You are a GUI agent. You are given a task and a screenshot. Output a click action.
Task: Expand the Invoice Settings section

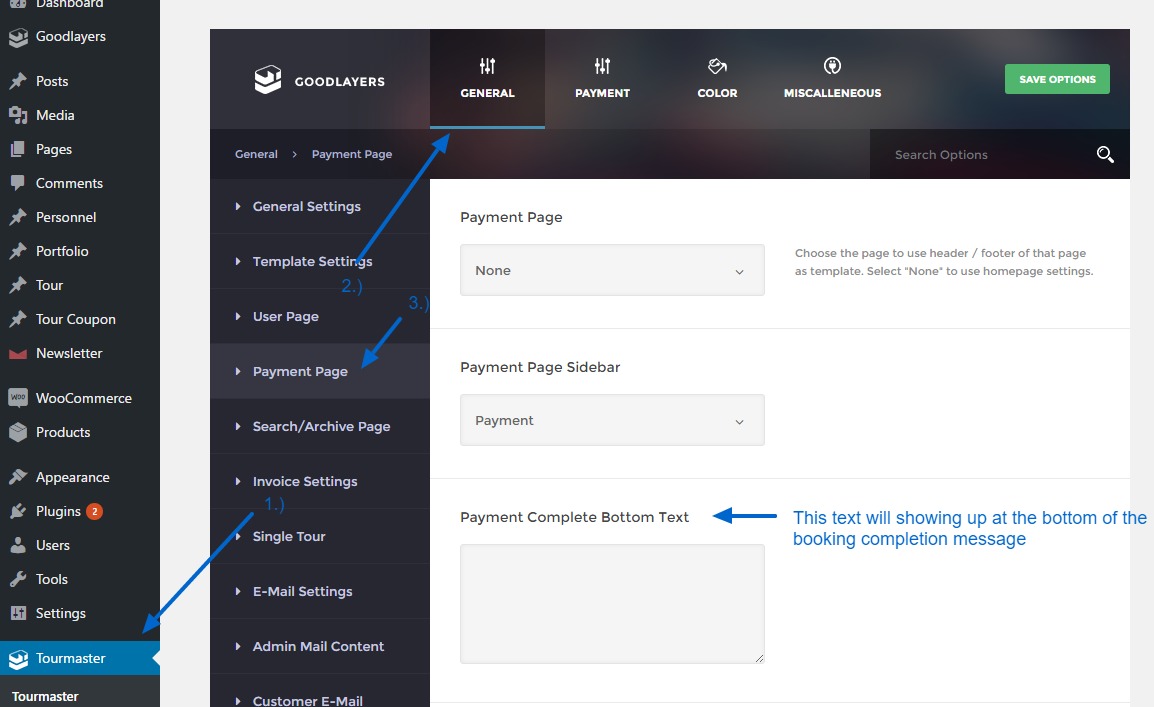click(305, 481)
